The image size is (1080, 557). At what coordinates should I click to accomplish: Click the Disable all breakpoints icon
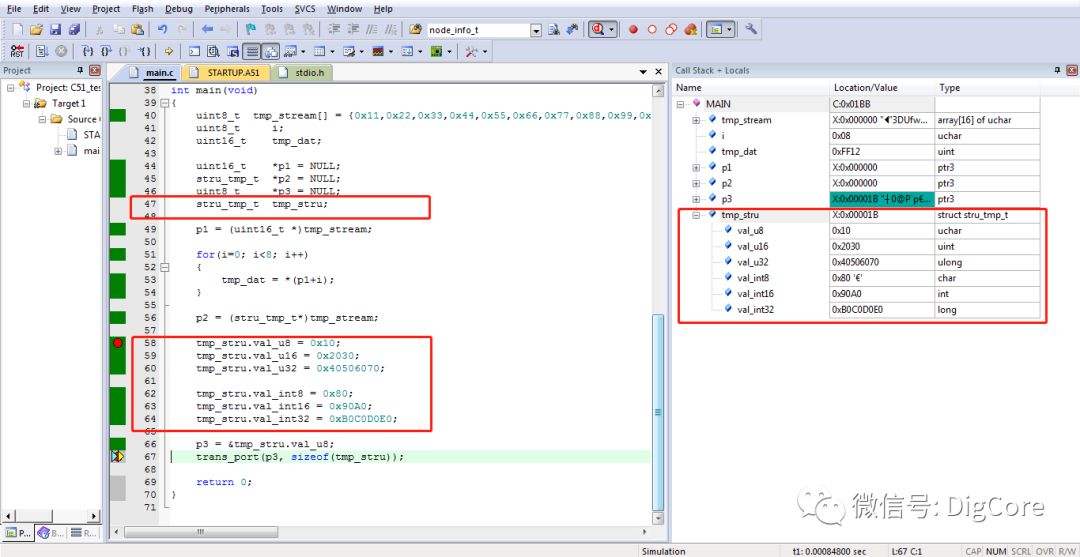(671, 30)
